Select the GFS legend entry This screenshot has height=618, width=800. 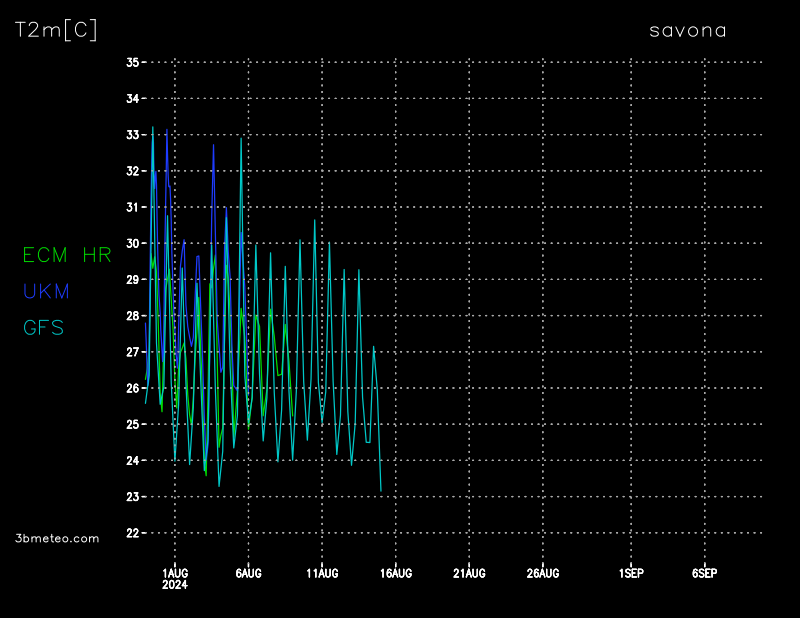click(x=43, y=327)
